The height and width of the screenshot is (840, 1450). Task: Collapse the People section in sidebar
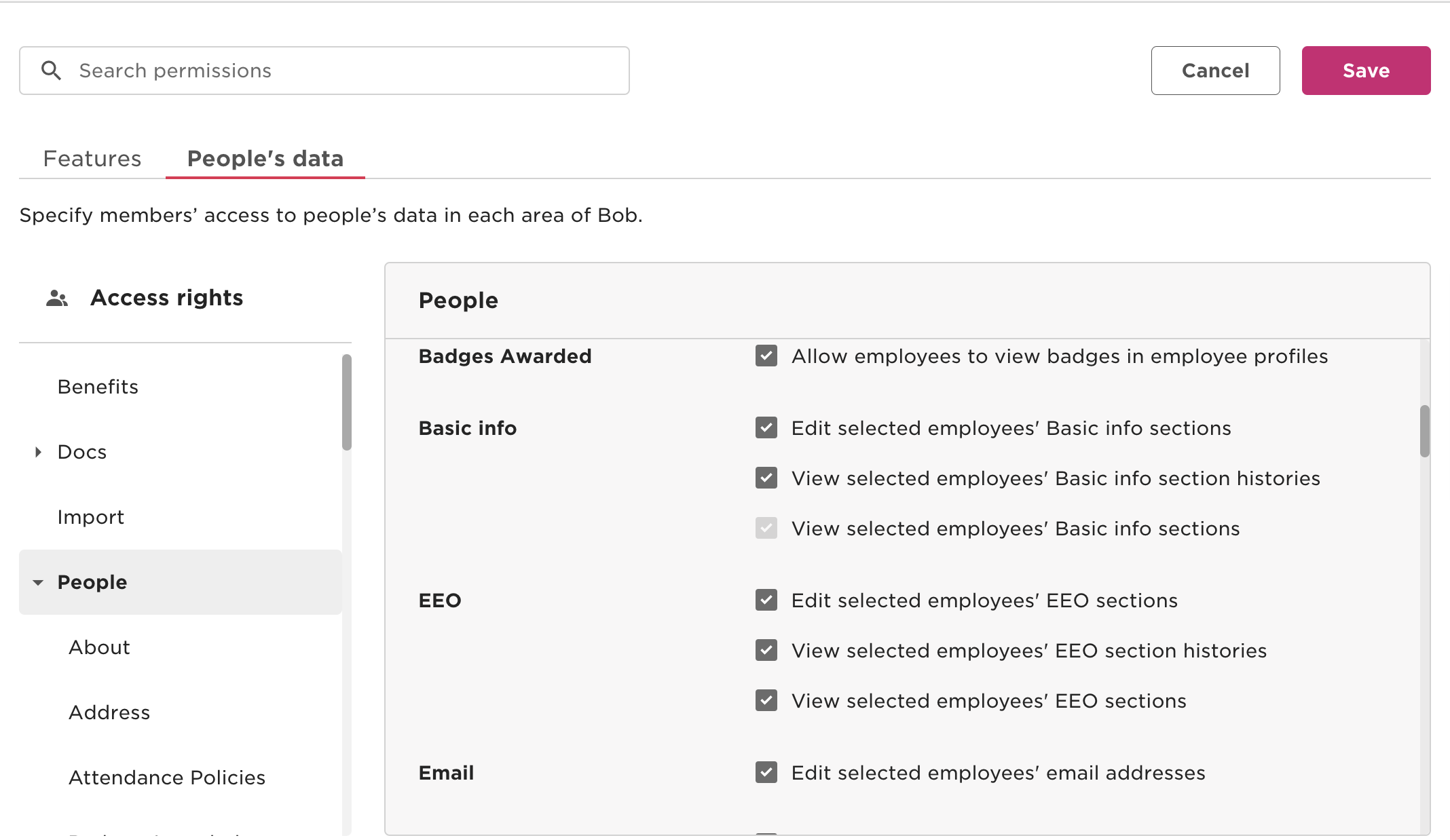38,582
